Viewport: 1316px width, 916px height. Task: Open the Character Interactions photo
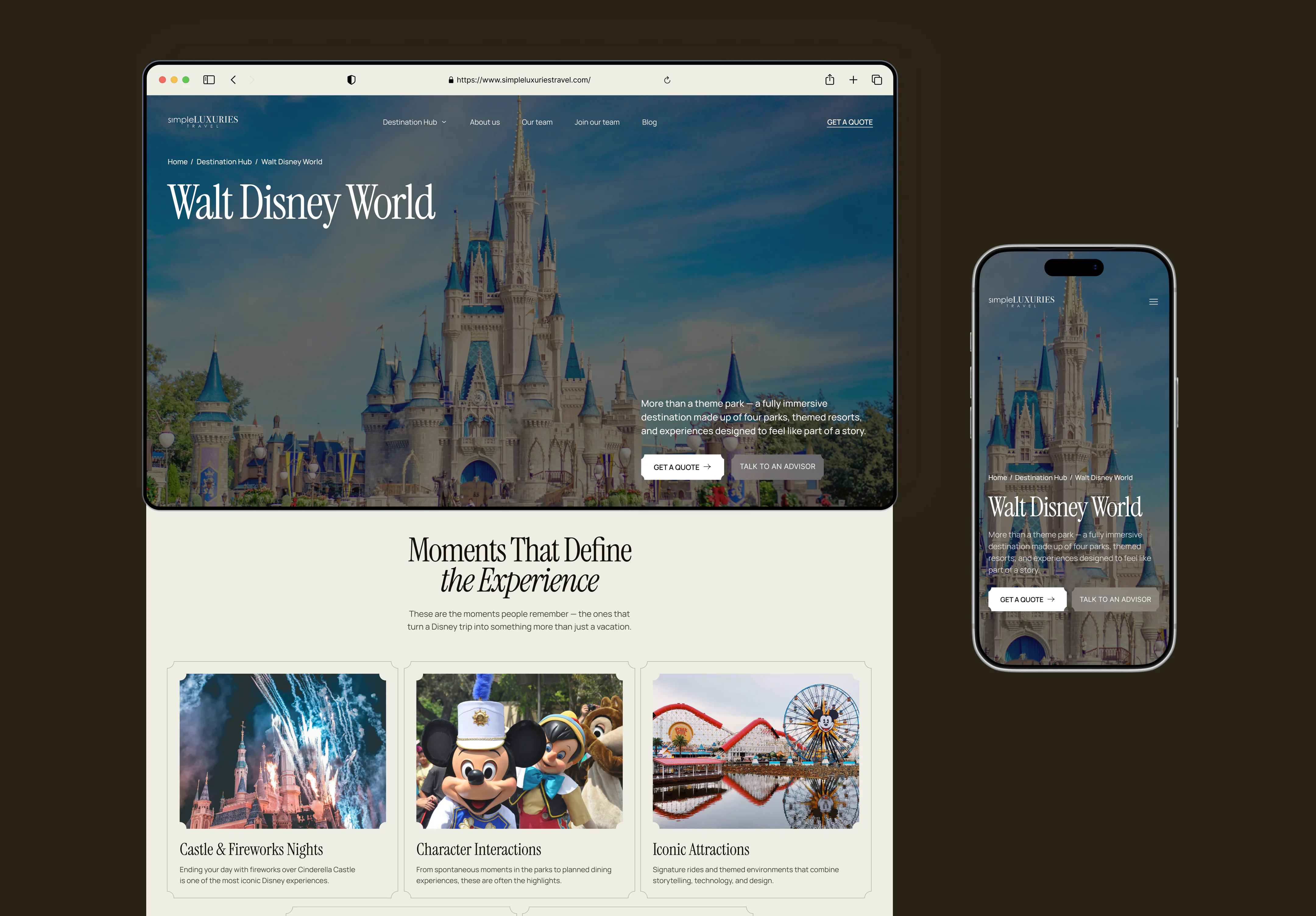pos(519,751)
